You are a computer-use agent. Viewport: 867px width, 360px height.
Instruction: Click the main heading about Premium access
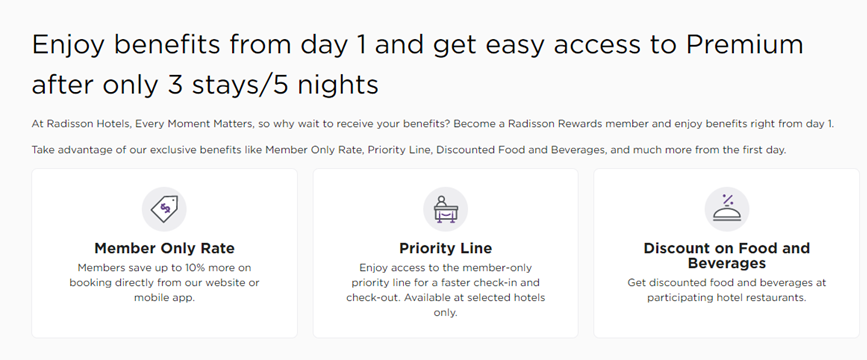(x=417, y=45)
